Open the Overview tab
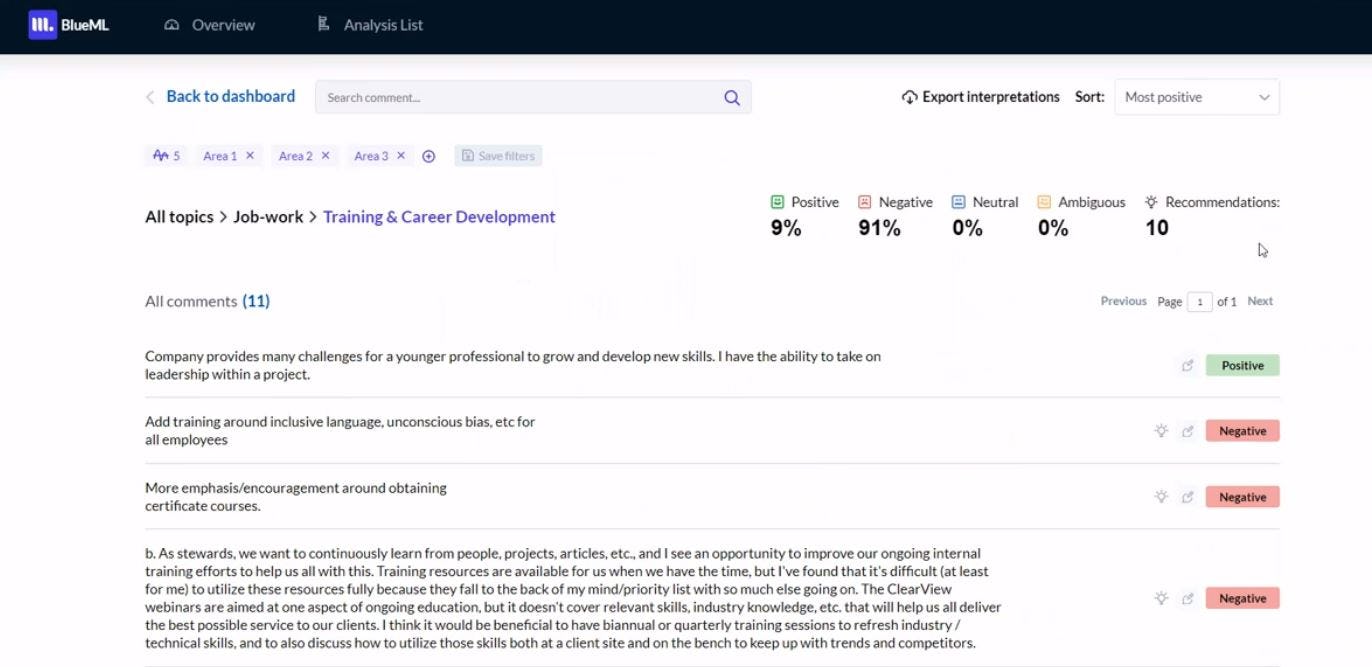1372x667 pixels. click(x=210, y=25)
